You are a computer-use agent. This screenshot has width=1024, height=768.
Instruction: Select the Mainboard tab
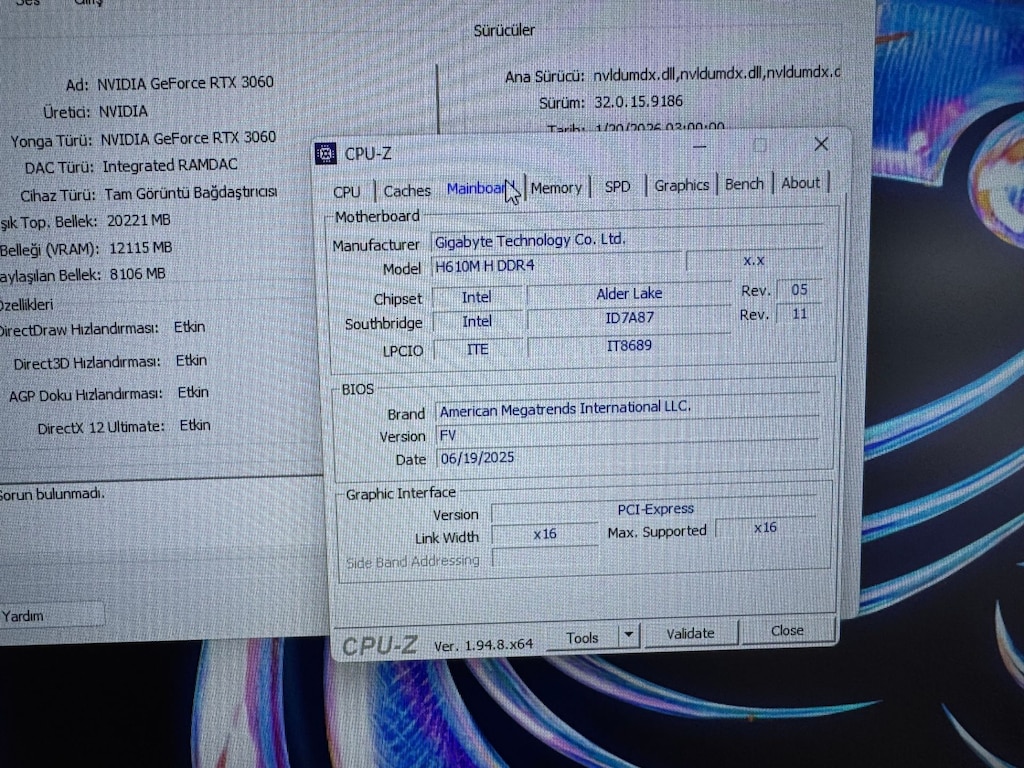pos(480,189)
